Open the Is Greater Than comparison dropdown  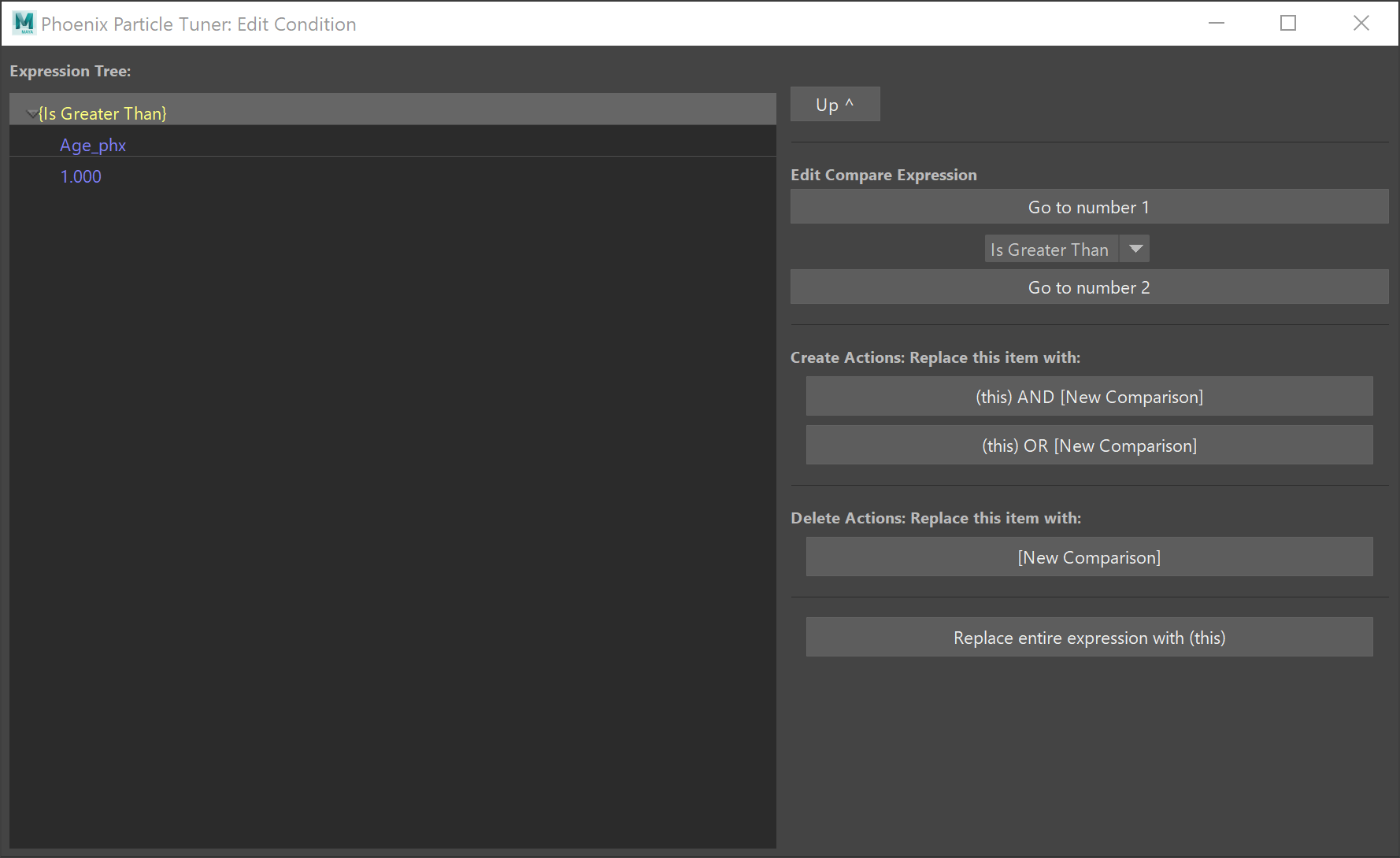click(1067, 249)
